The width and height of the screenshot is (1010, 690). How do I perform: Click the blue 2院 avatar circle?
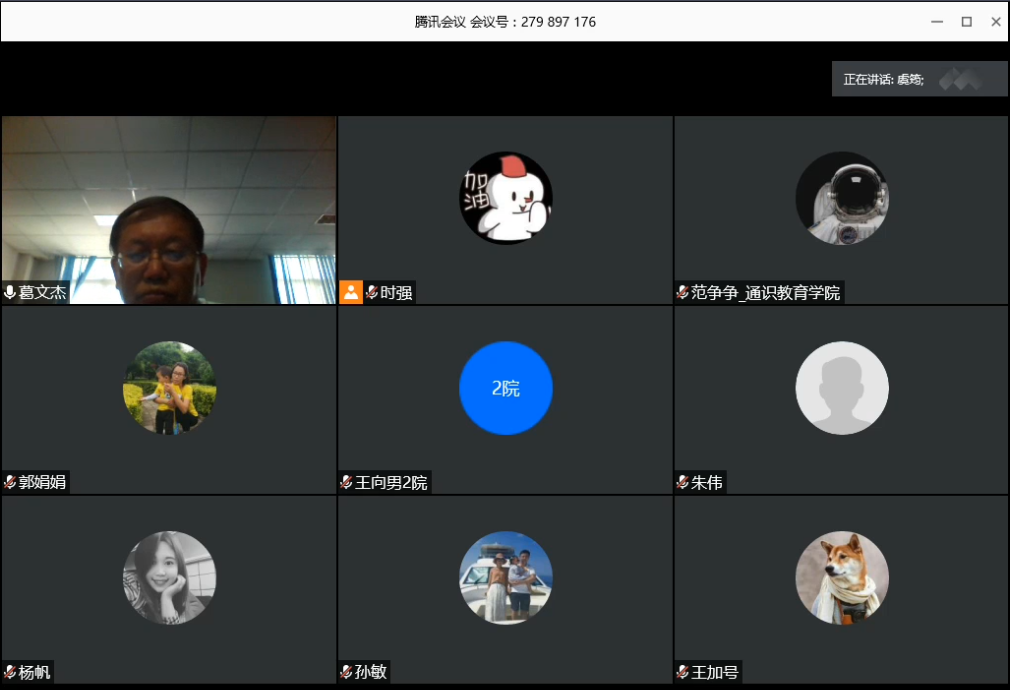[505, 388]
